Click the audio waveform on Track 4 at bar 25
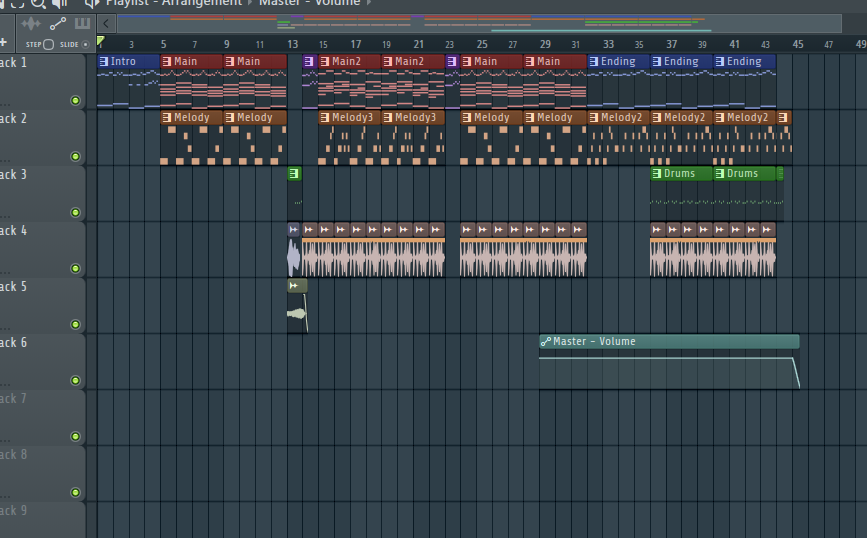Image resolution: width=867 pixels, height=538 pixels. point(523,259)
